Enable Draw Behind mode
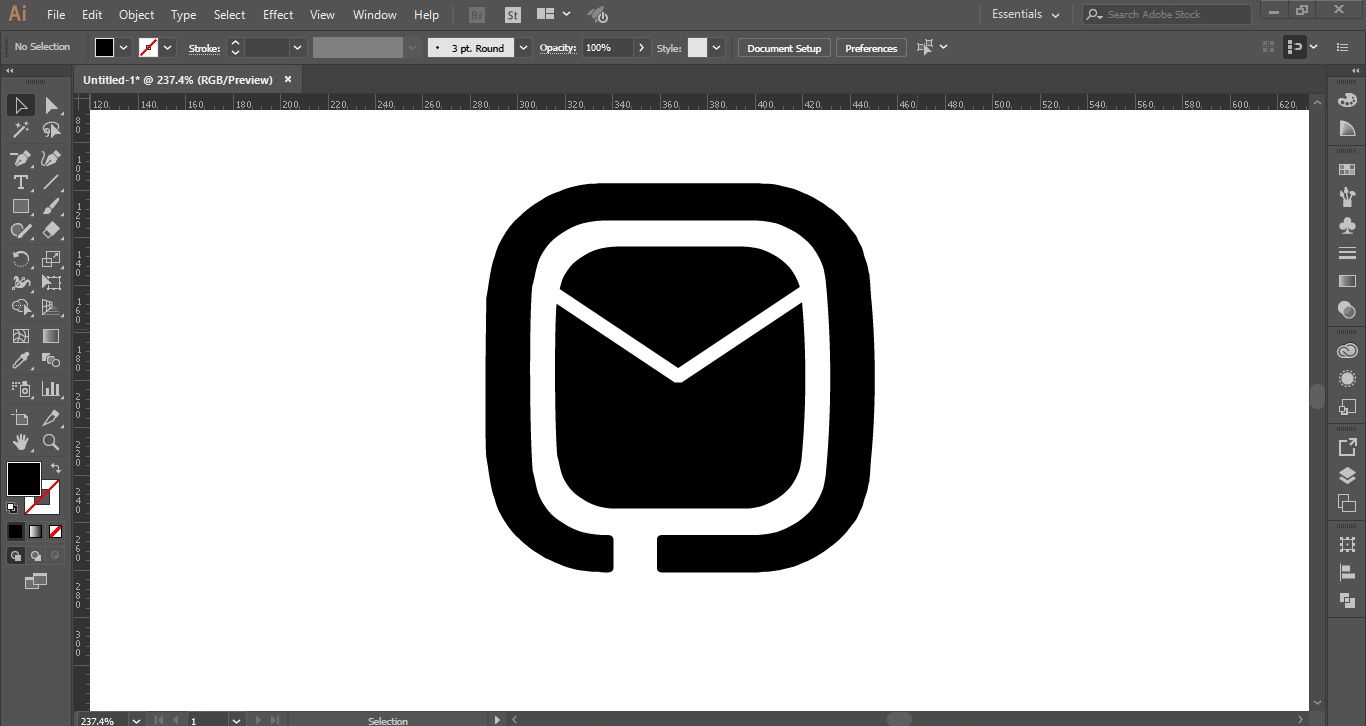Screen dimensions: 1366x726 pos(36,556)
